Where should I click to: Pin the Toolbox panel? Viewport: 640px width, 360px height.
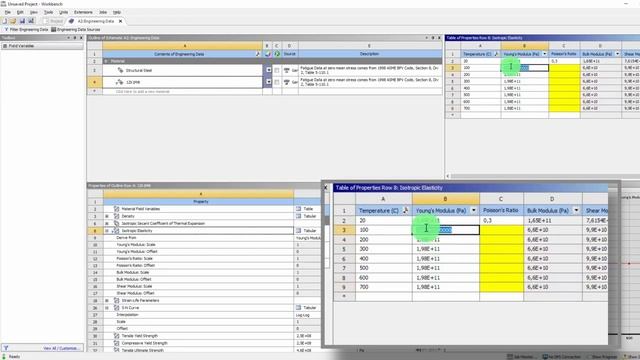75,38
